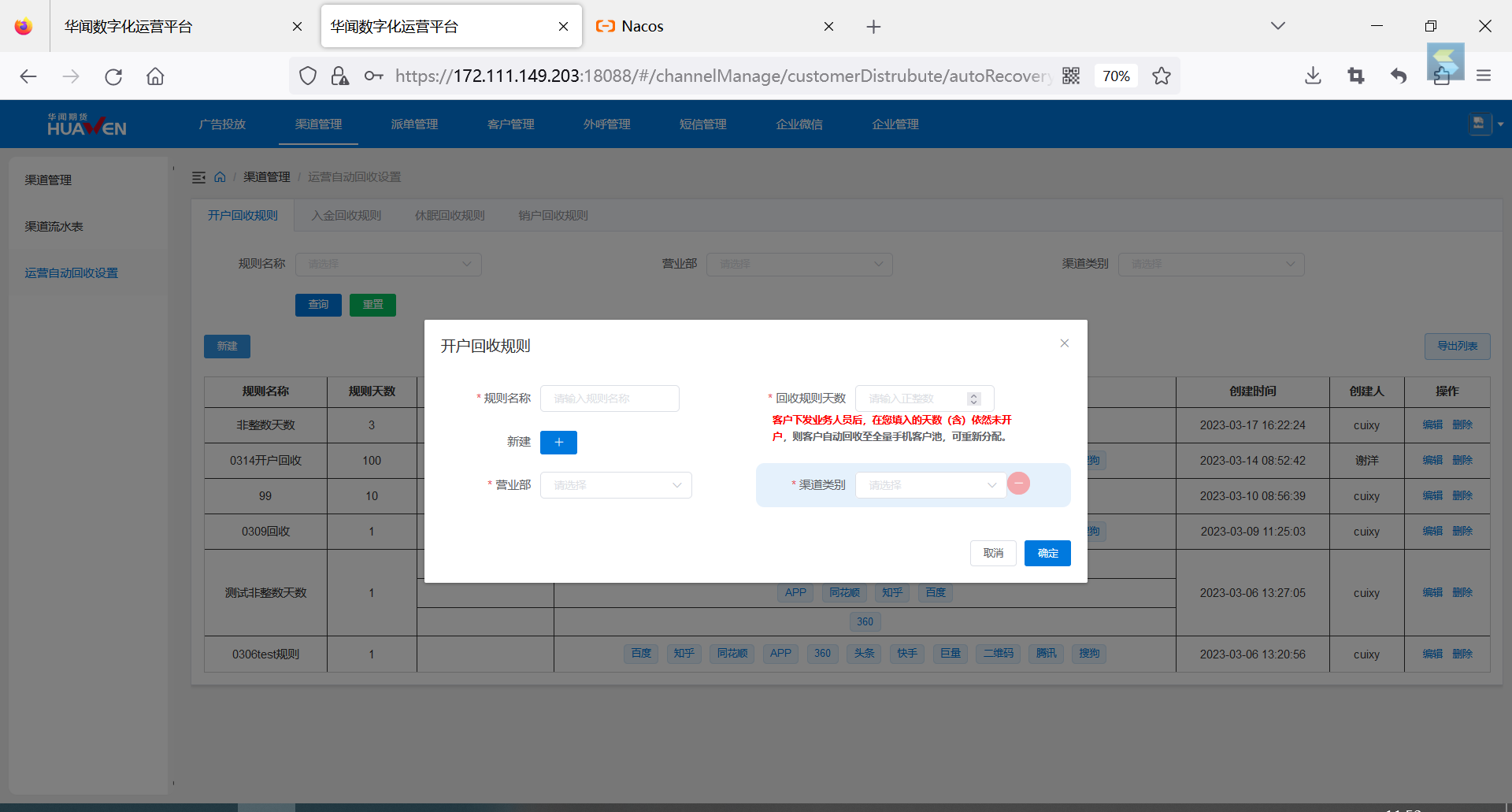1512x812 pixels.
Task: Open the Firefox hamburger menu
Action: [1484, 76]
